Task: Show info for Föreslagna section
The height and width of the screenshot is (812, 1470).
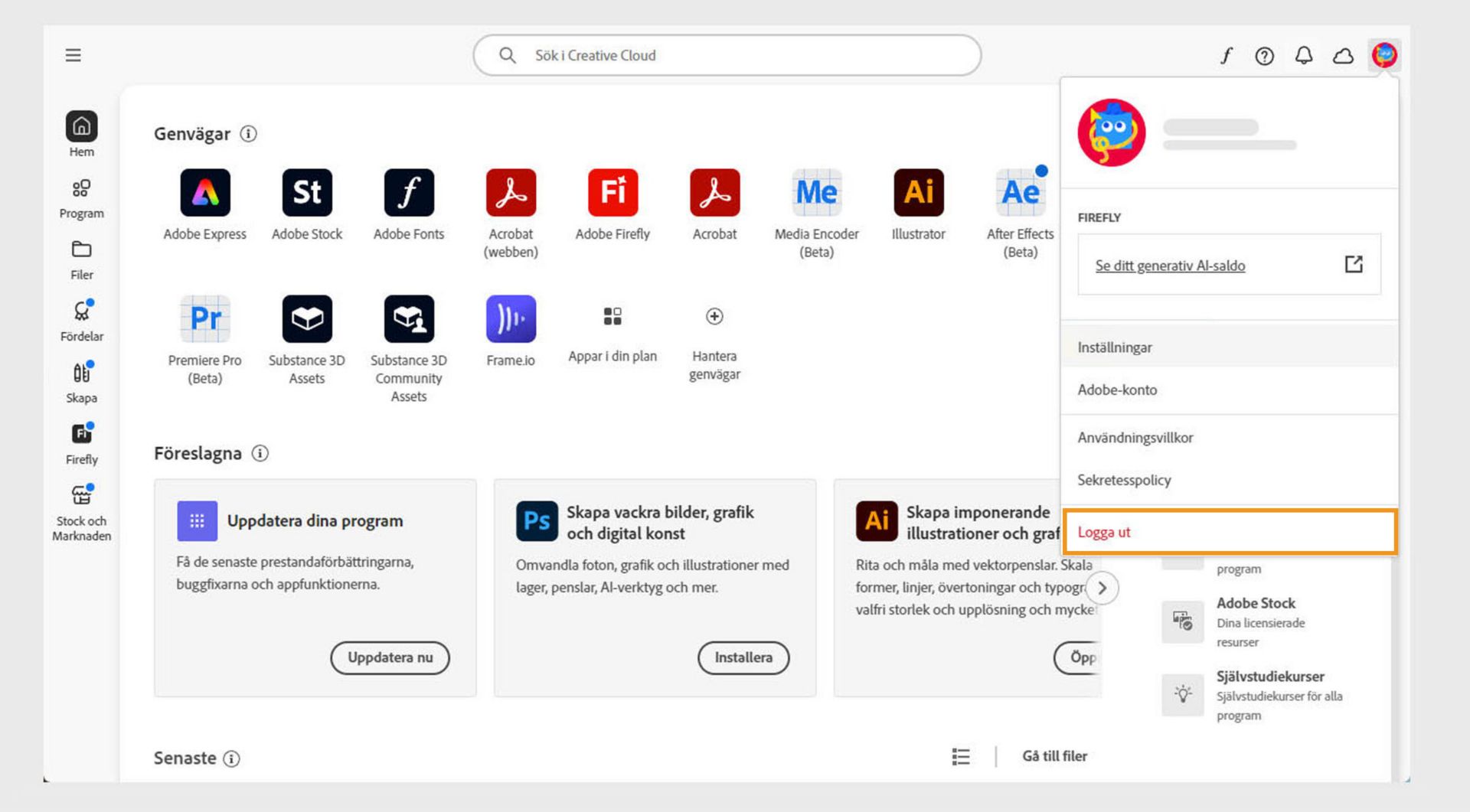Action: [x=260, y=453]
